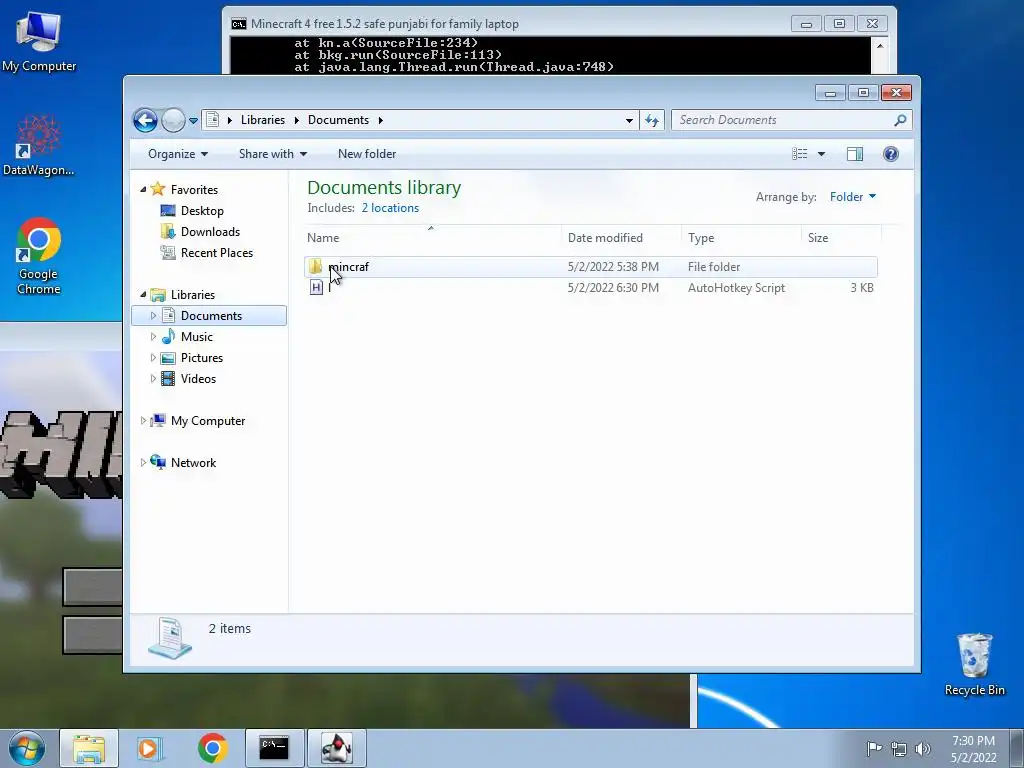This screenshot has height=768, width=1024.
Task: Switch to the Java app taskbar button
Action: [336, 748]
